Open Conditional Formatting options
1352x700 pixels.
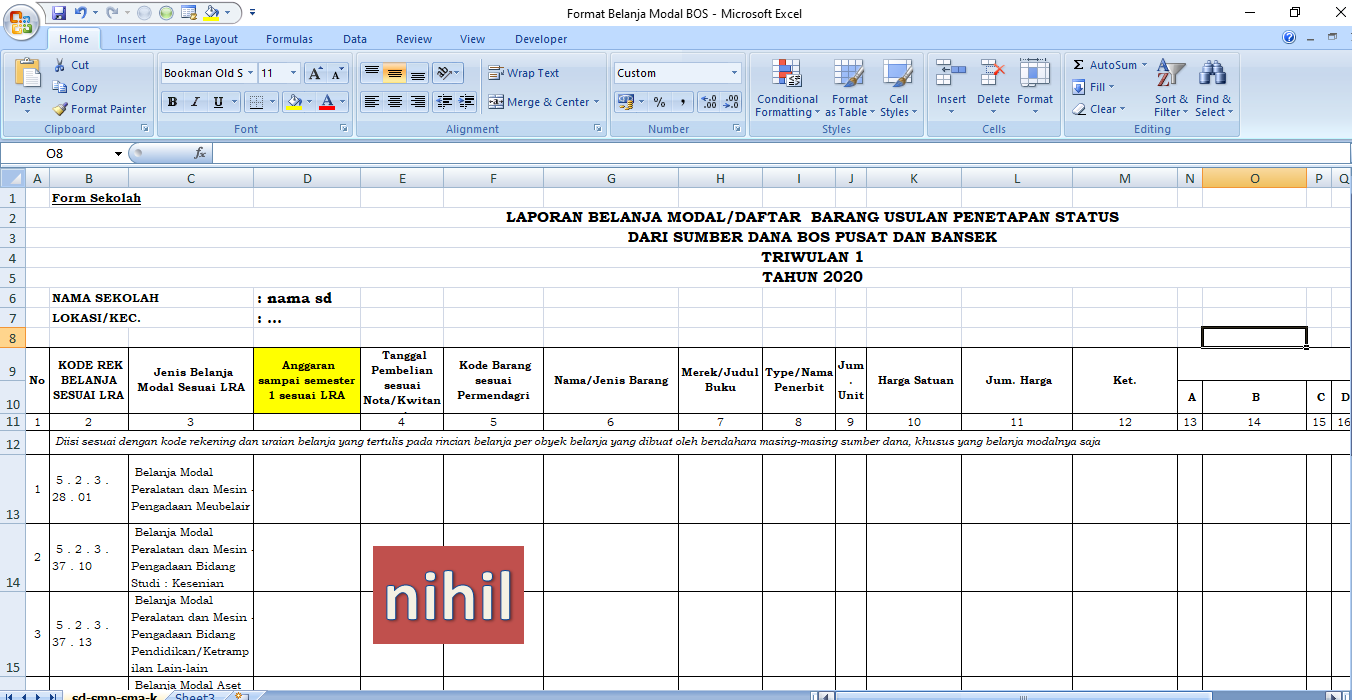click(x=787, y=88)
